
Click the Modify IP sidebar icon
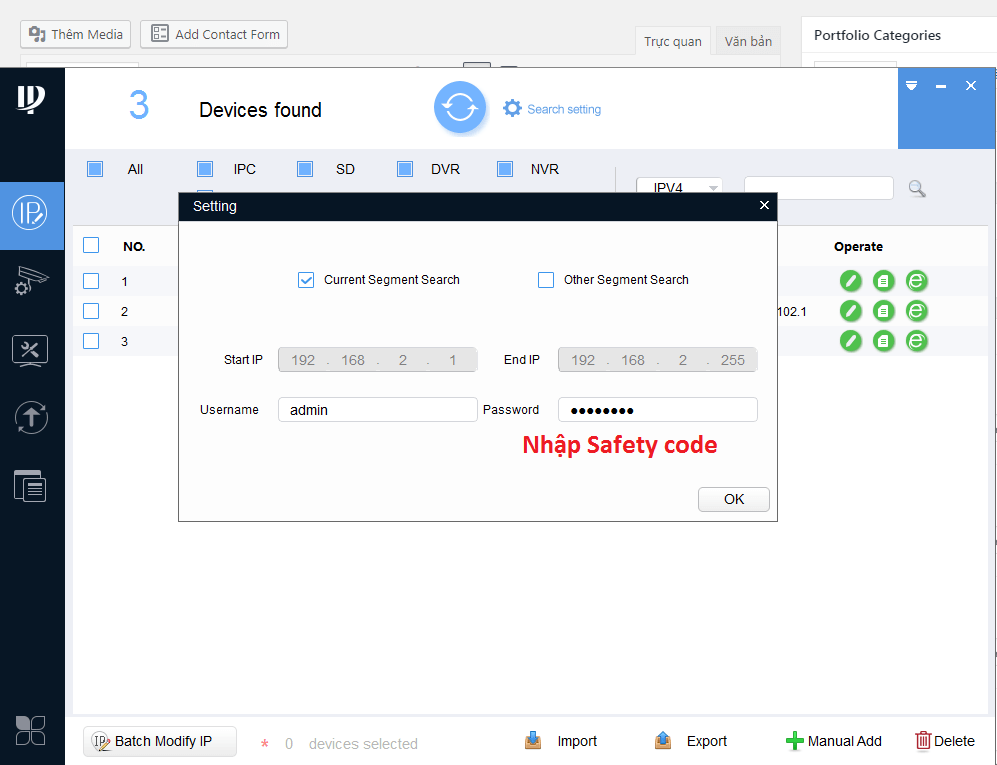pos(31,213)
